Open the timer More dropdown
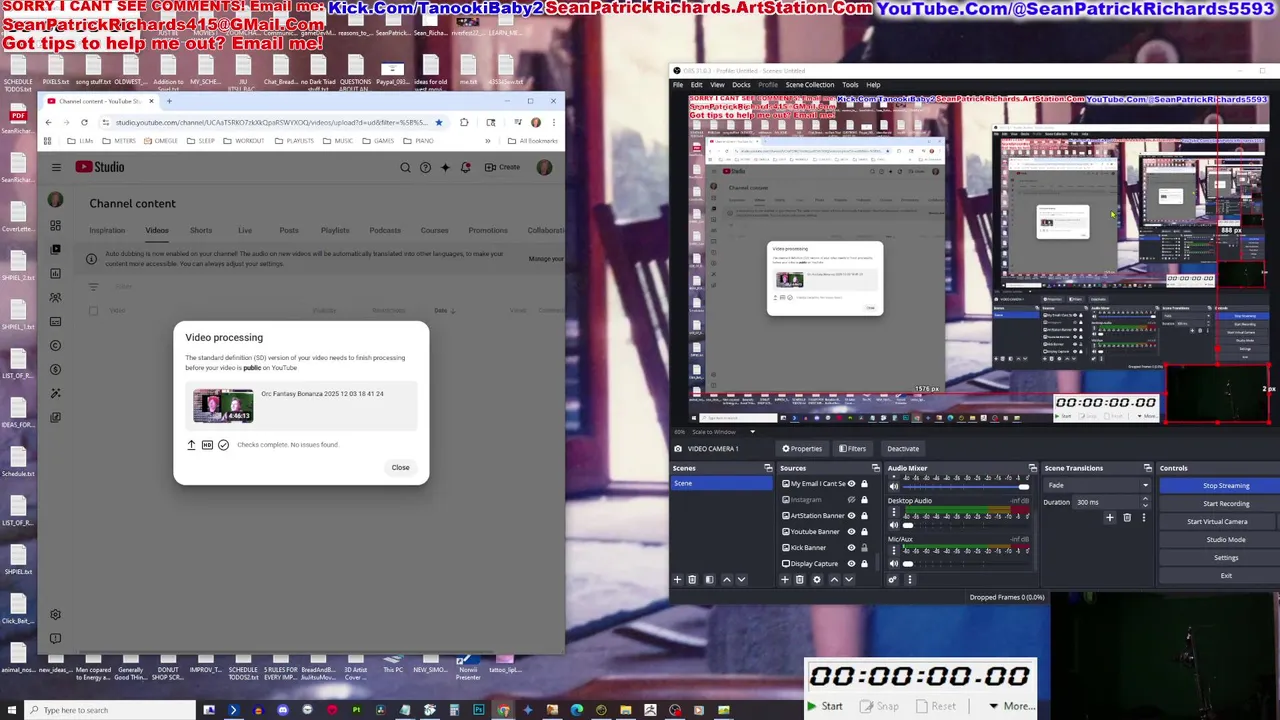This screenshot has height=720, width=1280. pyautogui.click(x=1011, y=706)
